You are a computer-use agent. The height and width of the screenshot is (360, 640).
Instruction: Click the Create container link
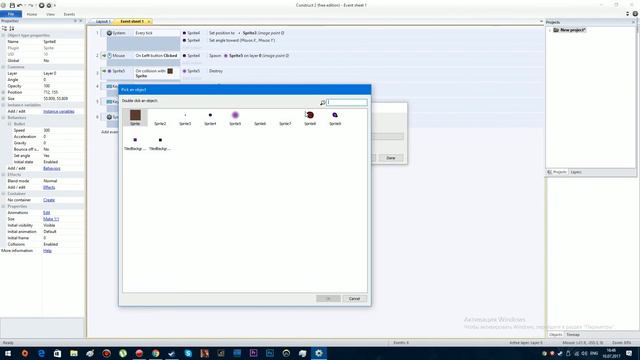tap(49, 200)
